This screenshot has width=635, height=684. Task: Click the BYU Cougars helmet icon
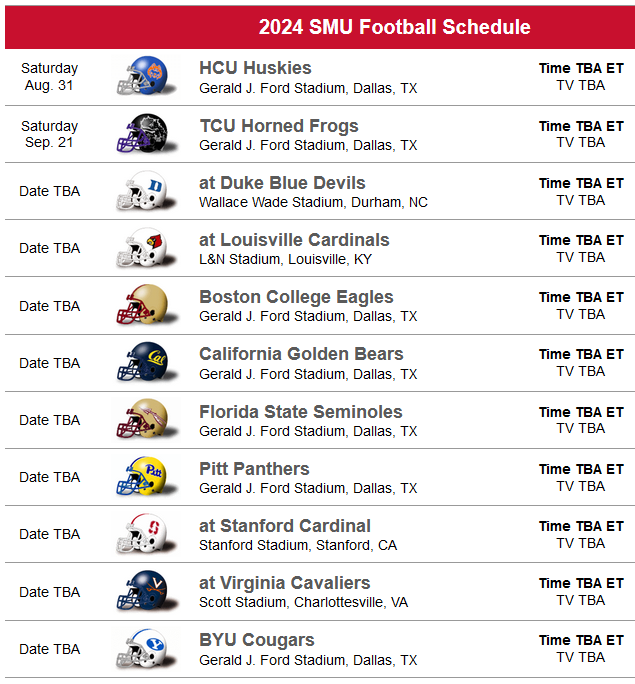coord(146,648)
